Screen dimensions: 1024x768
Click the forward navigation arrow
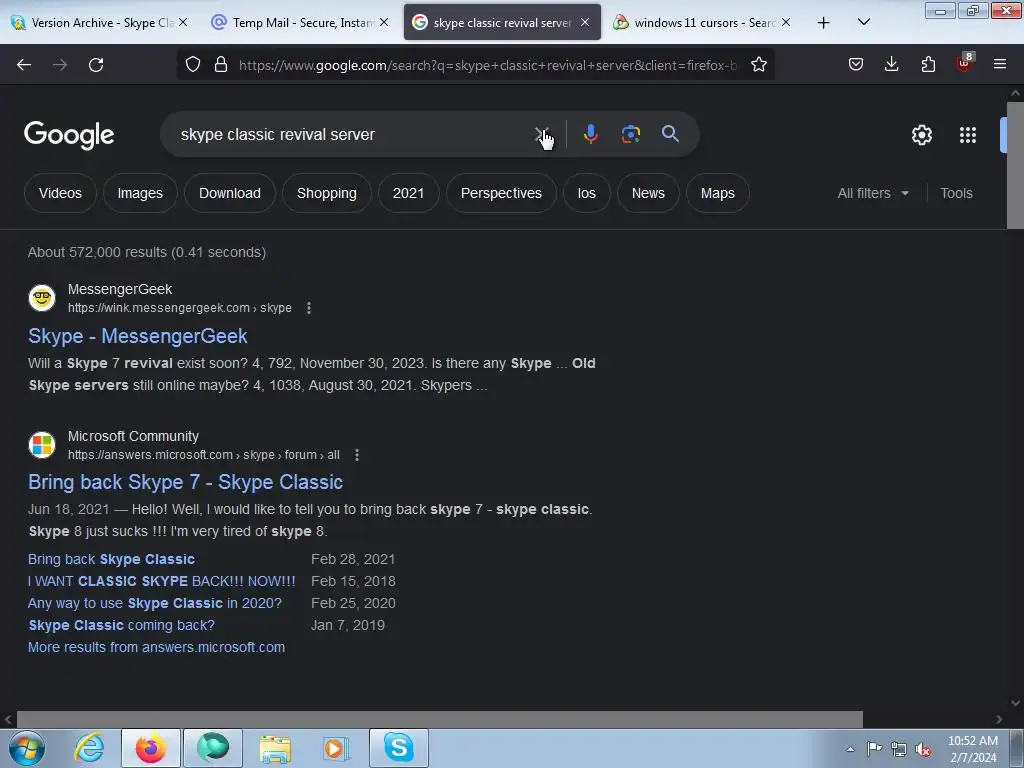(60, 65)
